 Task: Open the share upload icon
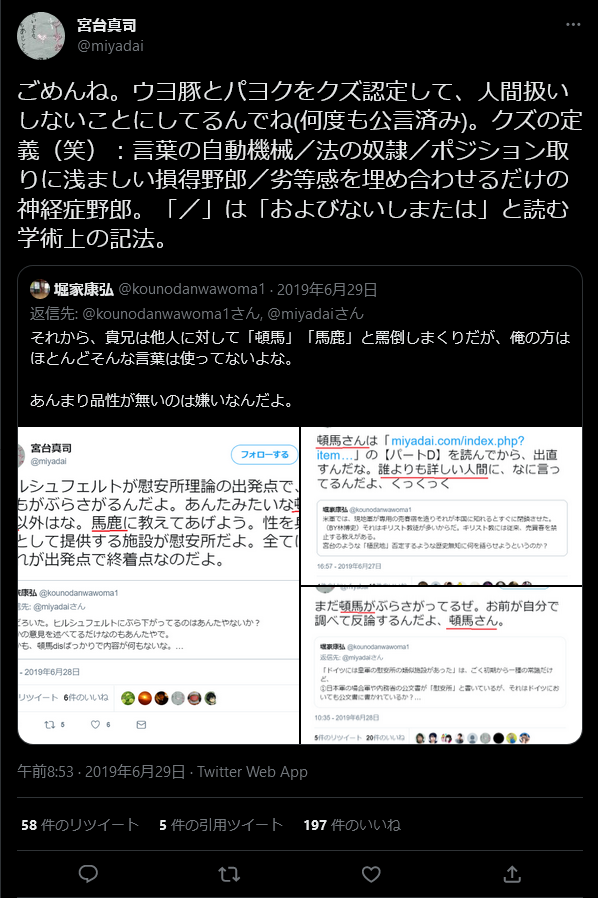[512, 874]
